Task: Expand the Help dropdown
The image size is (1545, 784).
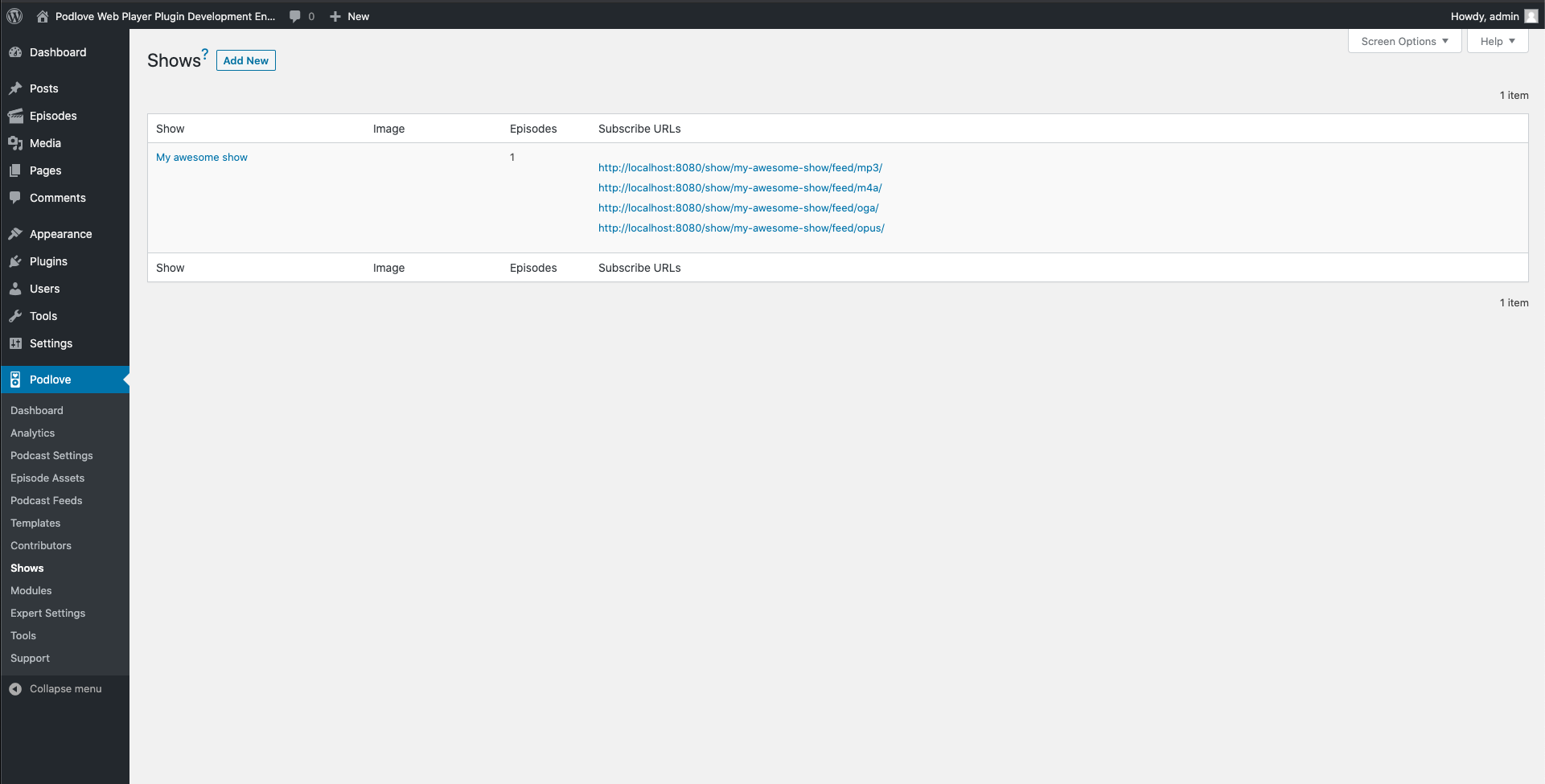Action: (1498, 41)
